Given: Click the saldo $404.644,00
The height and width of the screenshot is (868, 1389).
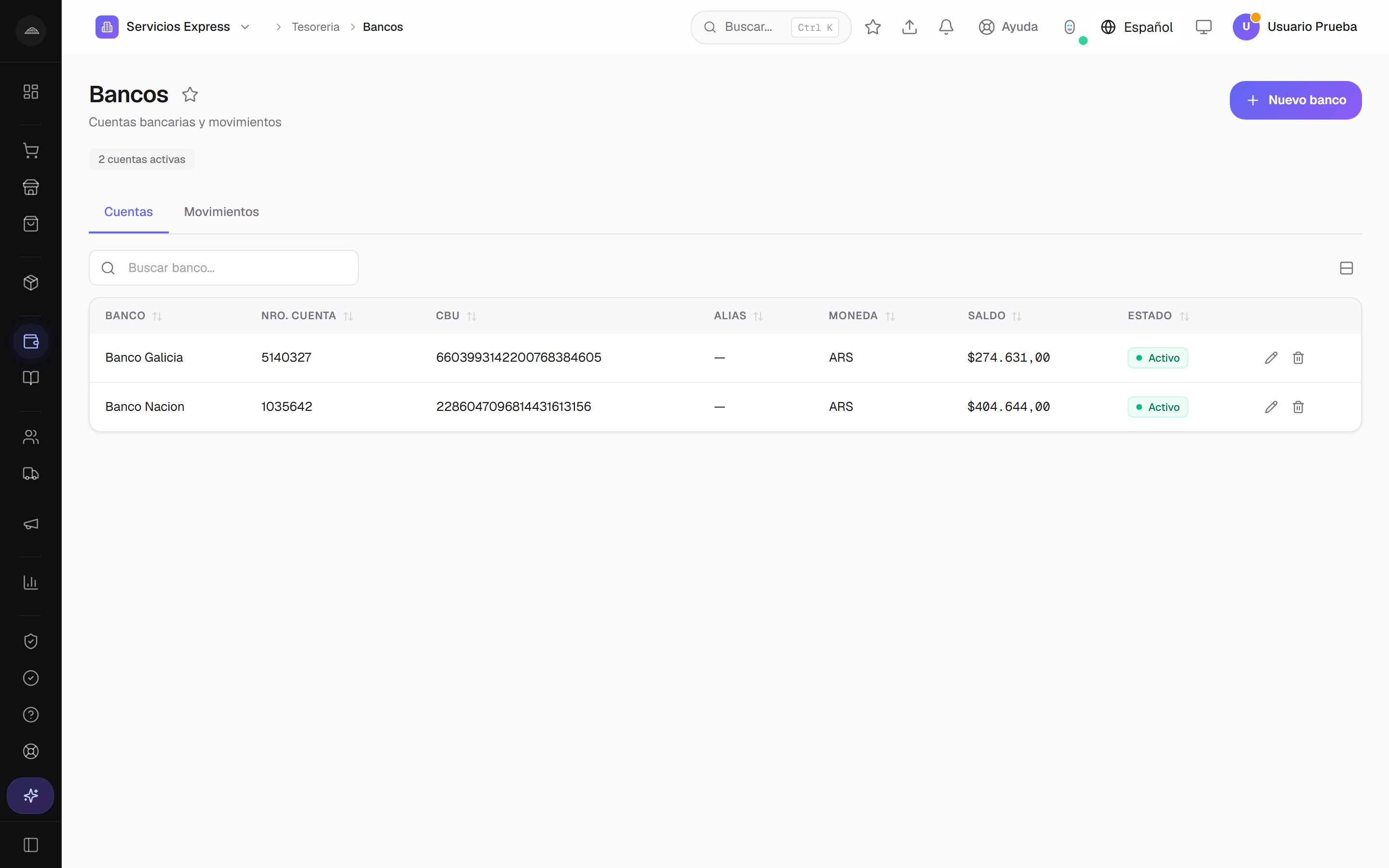Looking at the screenshot, I should (x=1008, y=407).
